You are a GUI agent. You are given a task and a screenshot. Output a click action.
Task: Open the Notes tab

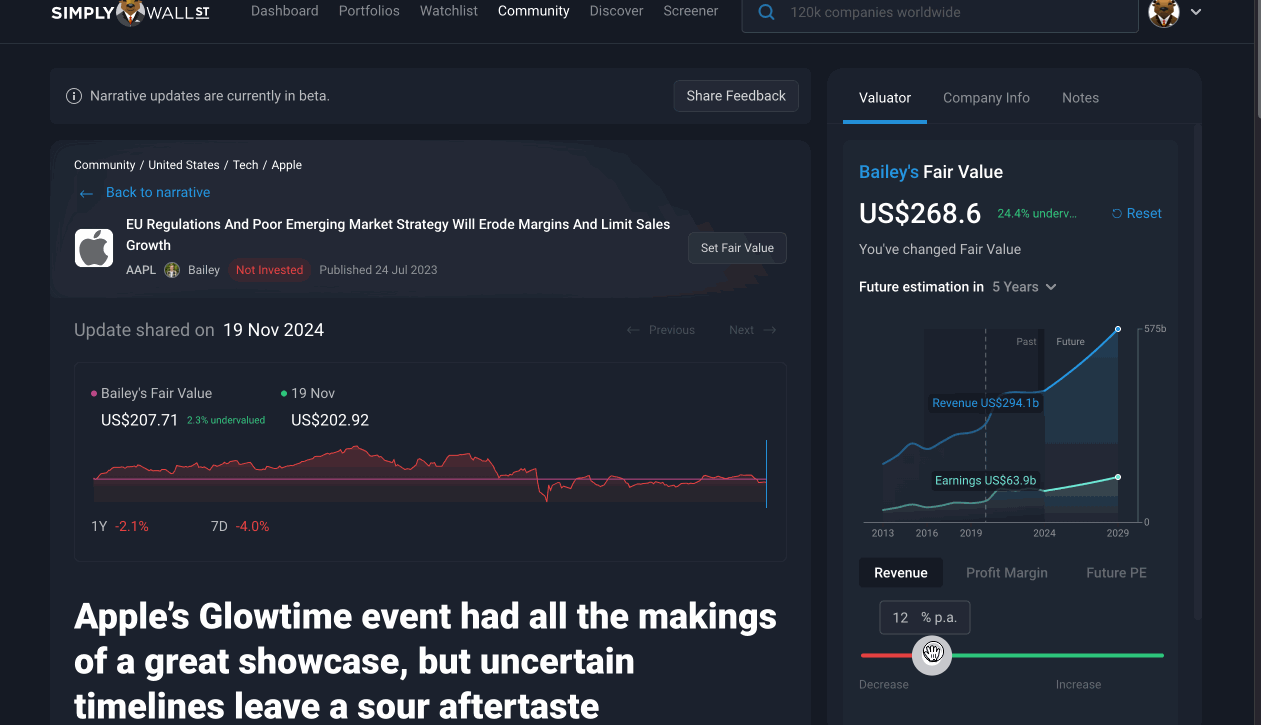coord(1080,98)
